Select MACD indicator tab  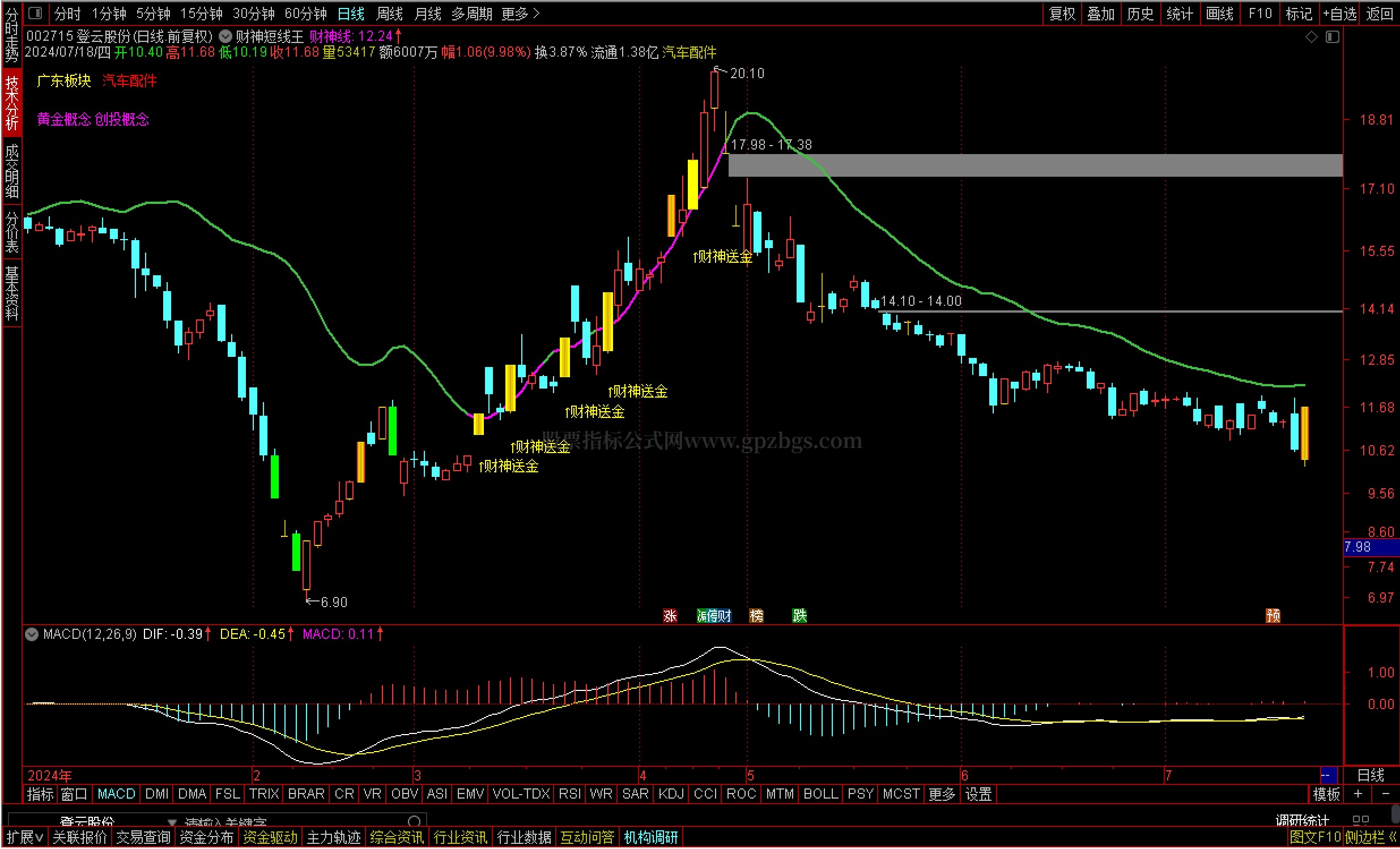pos(117,794)
